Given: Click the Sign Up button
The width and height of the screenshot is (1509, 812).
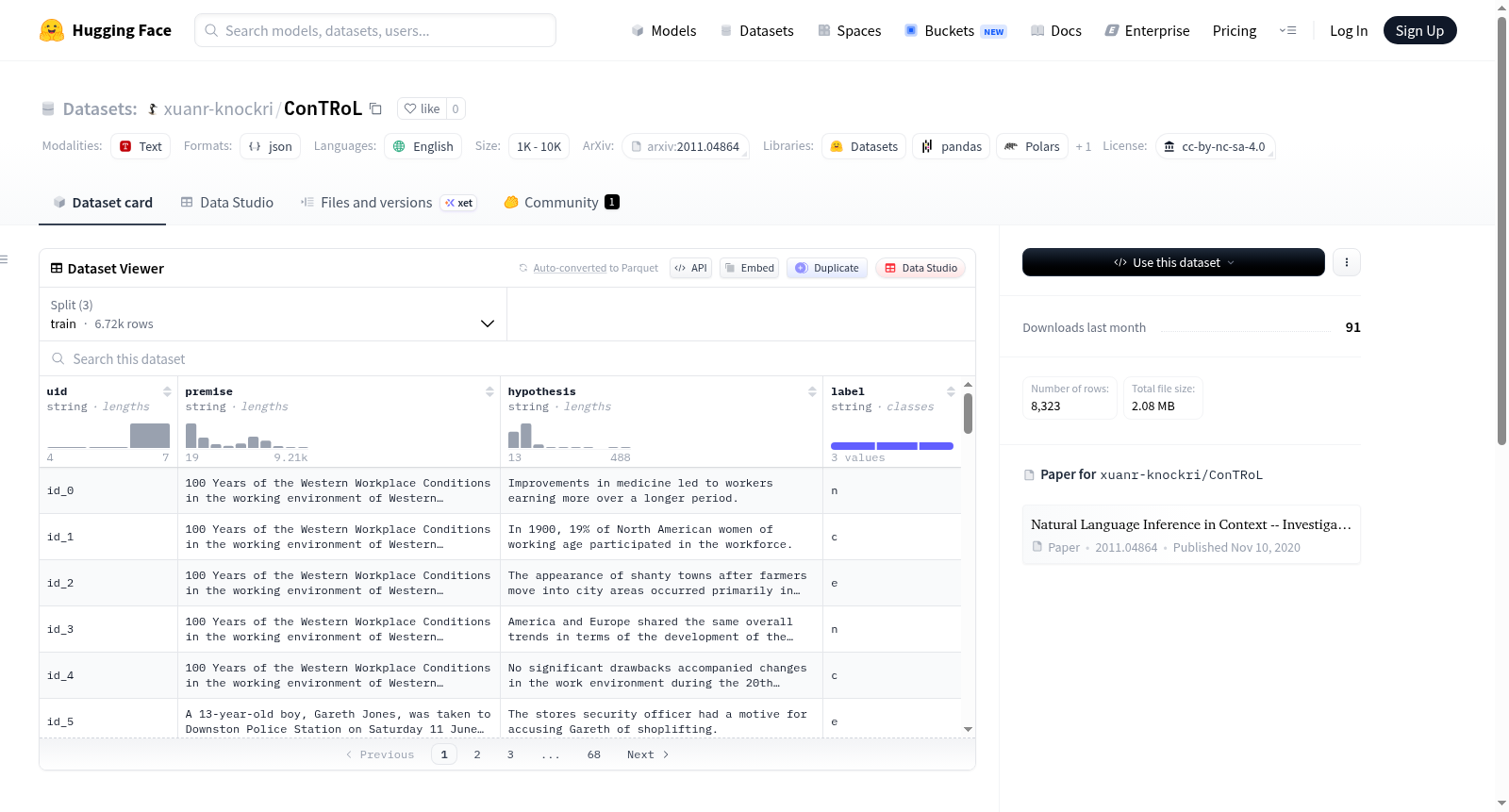Looking at the screenshot, I should (1419, 30).
